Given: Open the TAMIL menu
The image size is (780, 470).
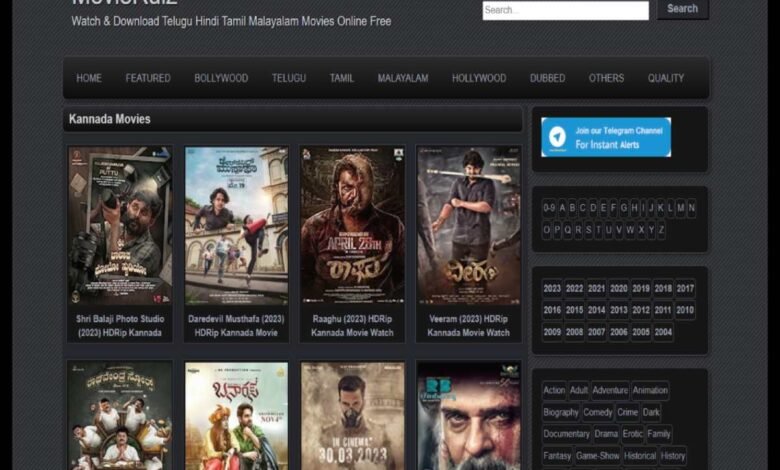Looking at the screenshot, I should pyautogui.click(x=342, y=78).
